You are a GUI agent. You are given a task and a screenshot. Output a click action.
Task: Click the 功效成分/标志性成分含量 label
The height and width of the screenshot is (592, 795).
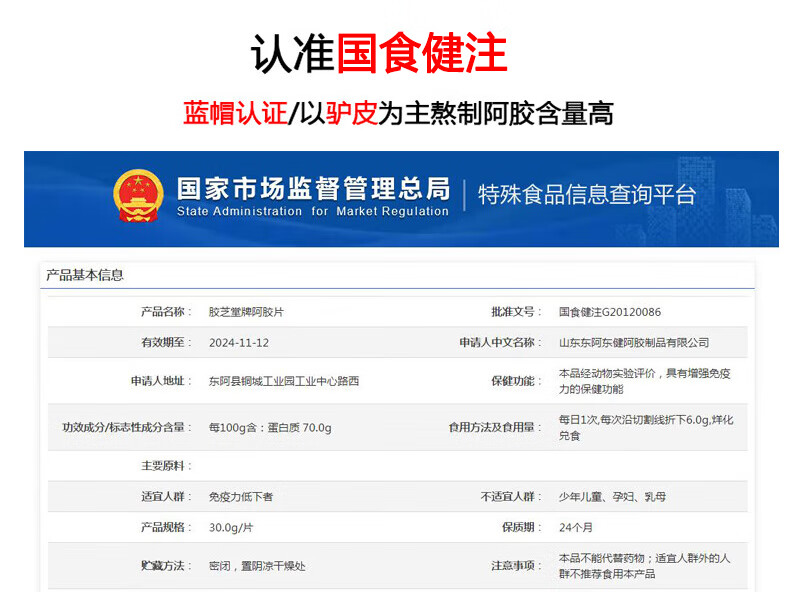pyautogui.click(x=127, y=427)
